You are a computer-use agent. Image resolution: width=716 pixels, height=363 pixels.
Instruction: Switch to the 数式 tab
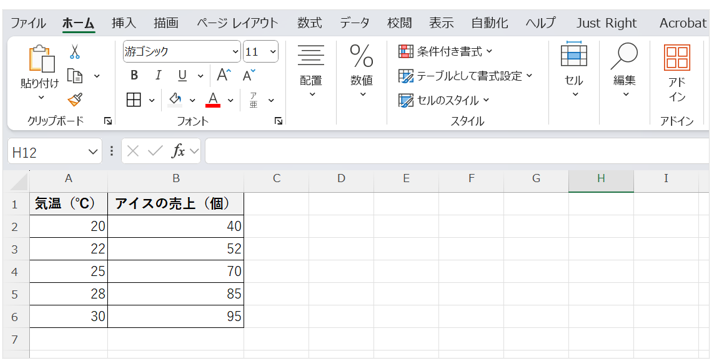pyautogui.click(x=310, y=23)
